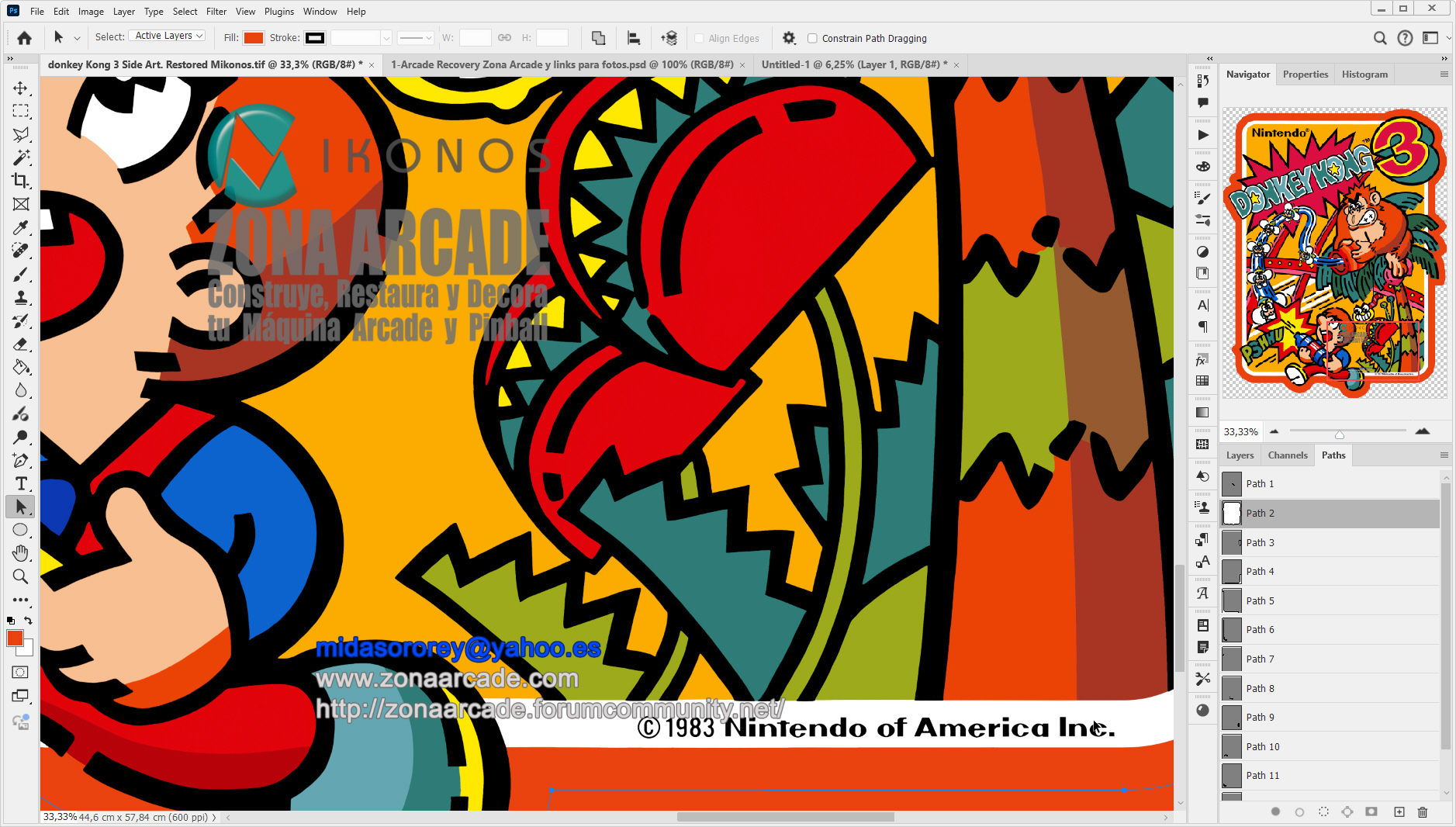Select the Ellipse shape tool

click(x=21, y=530)
